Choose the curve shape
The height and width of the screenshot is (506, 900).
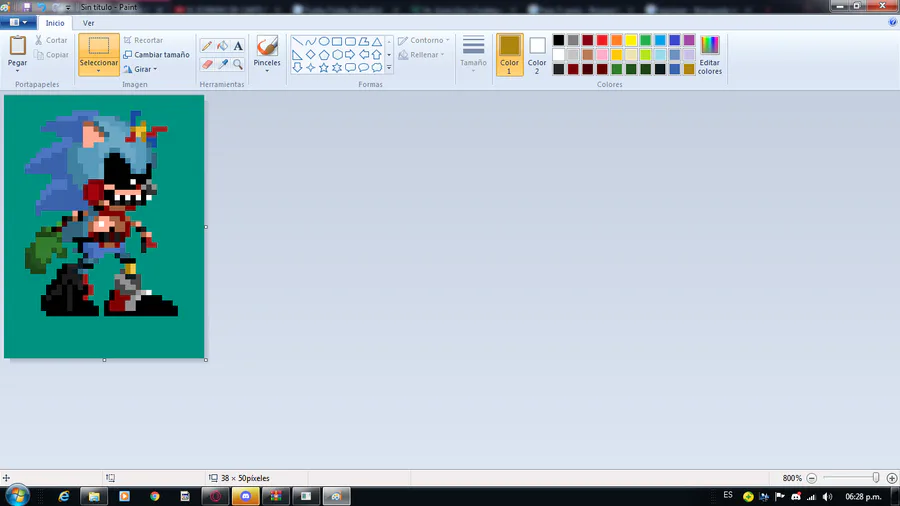coord(311,41)
